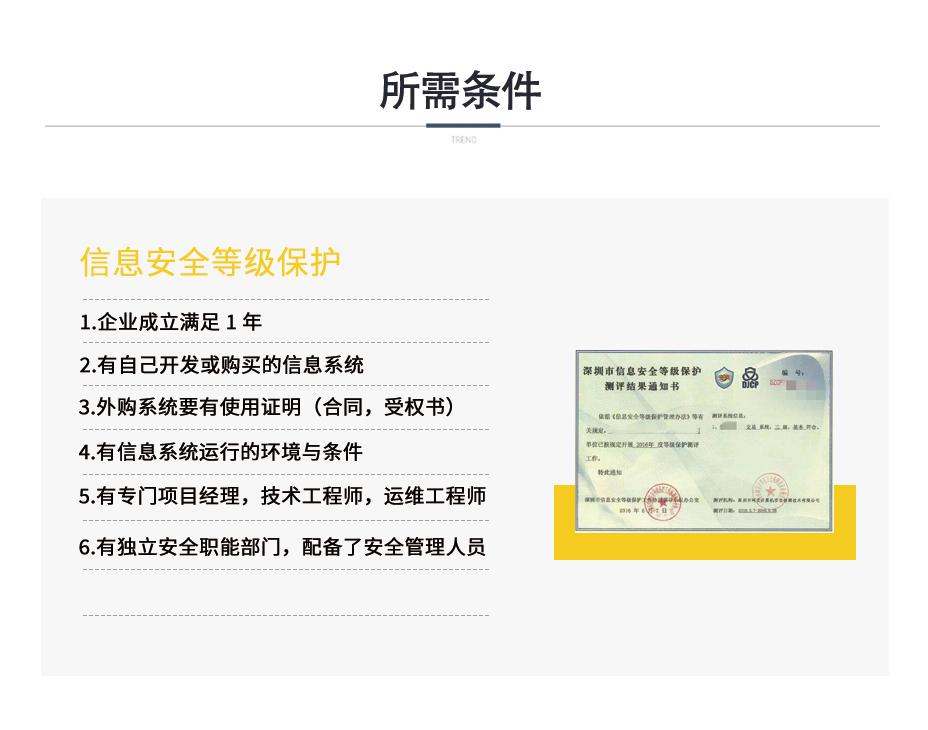Select condition 4 有信息系统运行的环境与条件
Viewport: 928px width, 730px height.
click(221, 451)
